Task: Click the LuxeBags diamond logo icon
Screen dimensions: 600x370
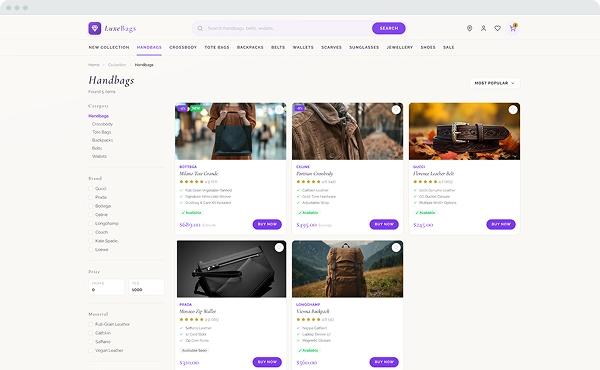Action: (95, 28)
